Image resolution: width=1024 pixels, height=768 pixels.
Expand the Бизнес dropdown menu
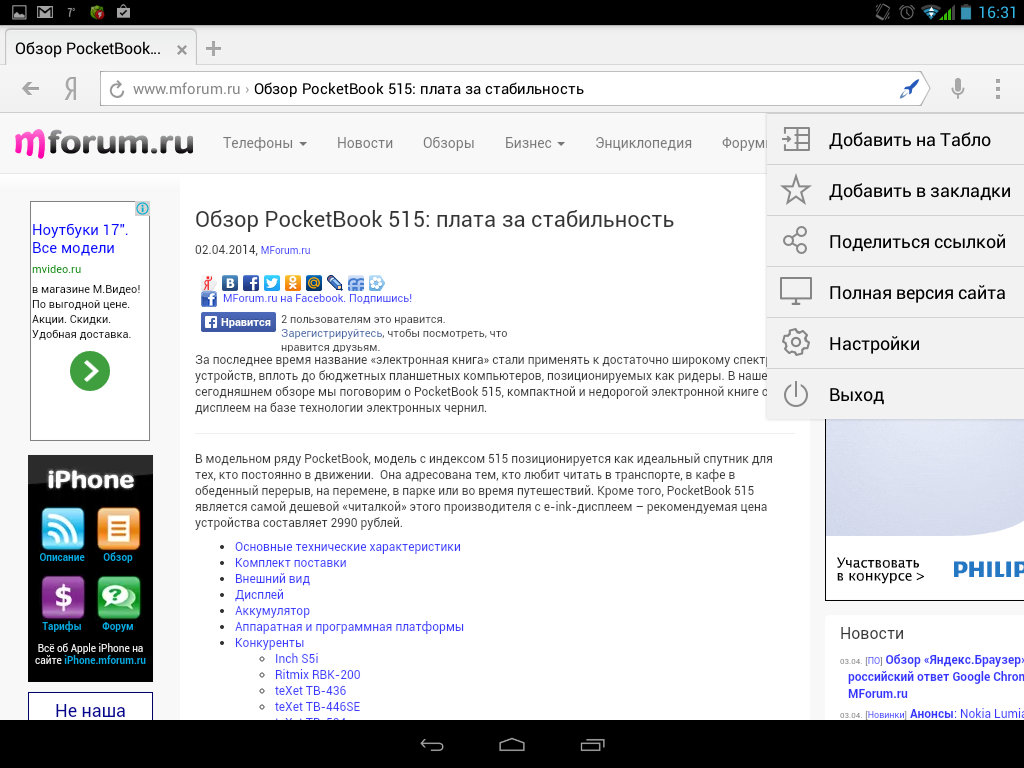(x=534, y=143)
